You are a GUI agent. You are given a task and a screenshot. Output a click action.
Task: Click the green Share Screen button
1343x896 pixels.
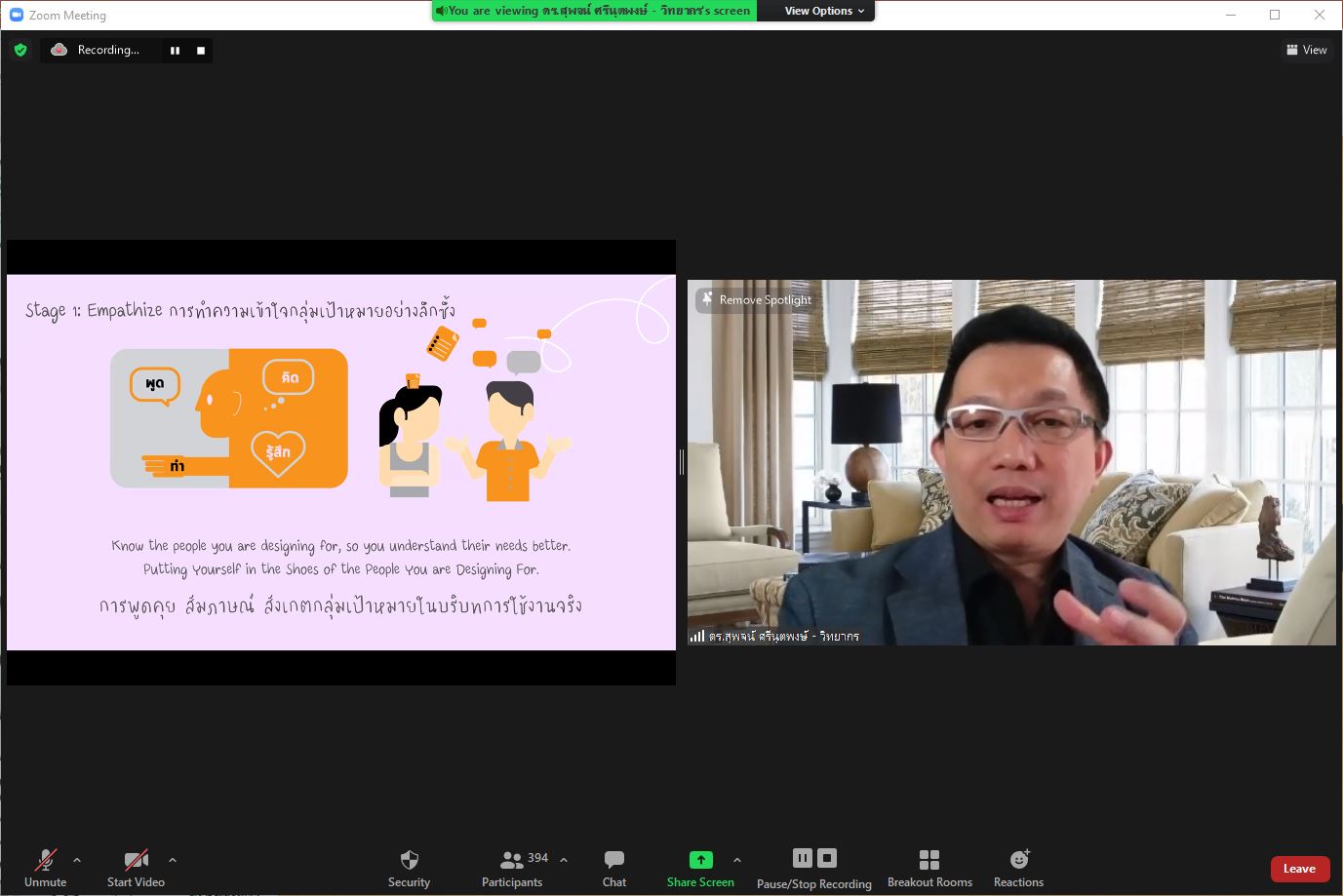(x=700, y=868)
